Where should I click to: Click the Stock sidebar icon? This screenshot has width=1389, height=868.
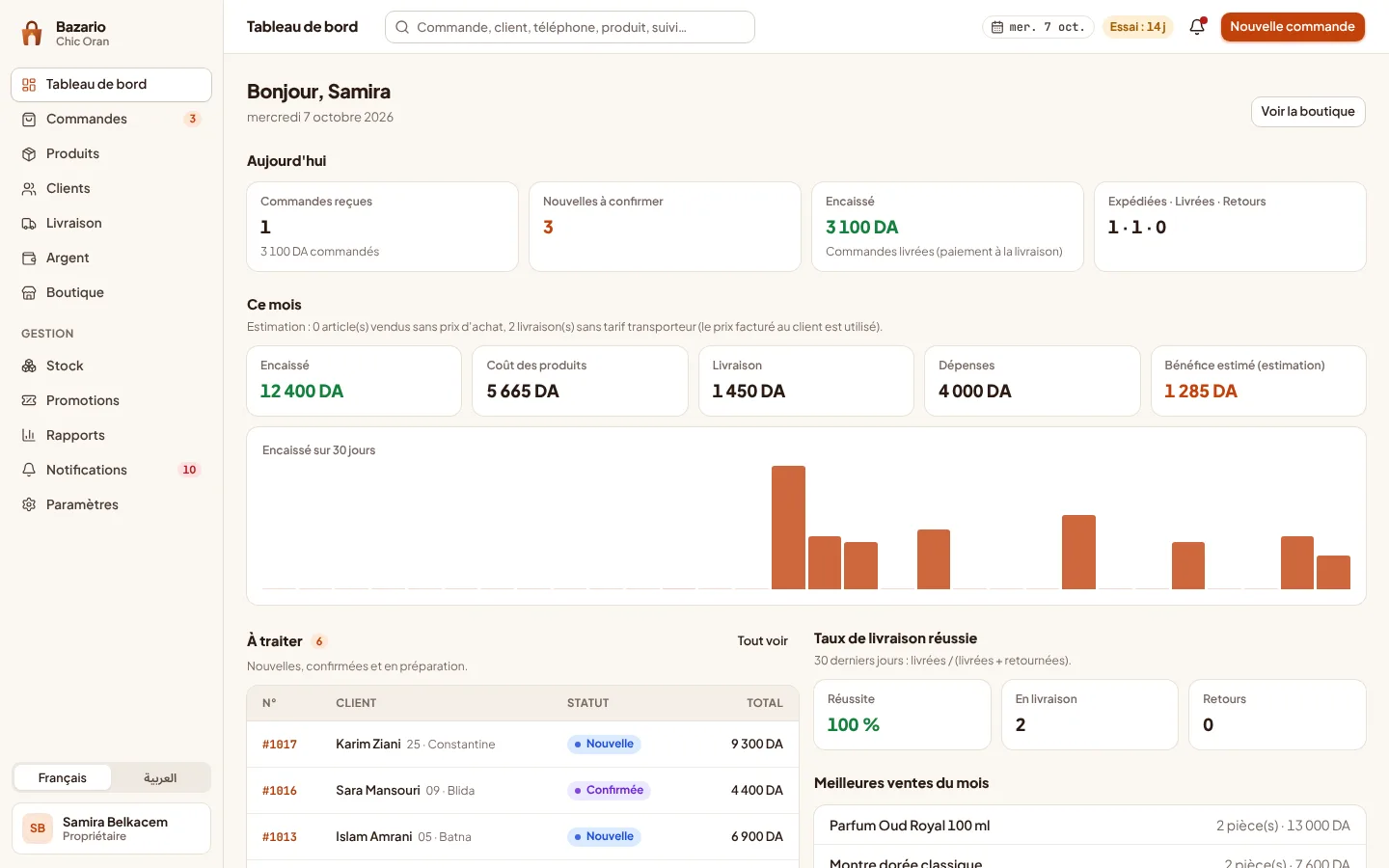pos(29,366)
